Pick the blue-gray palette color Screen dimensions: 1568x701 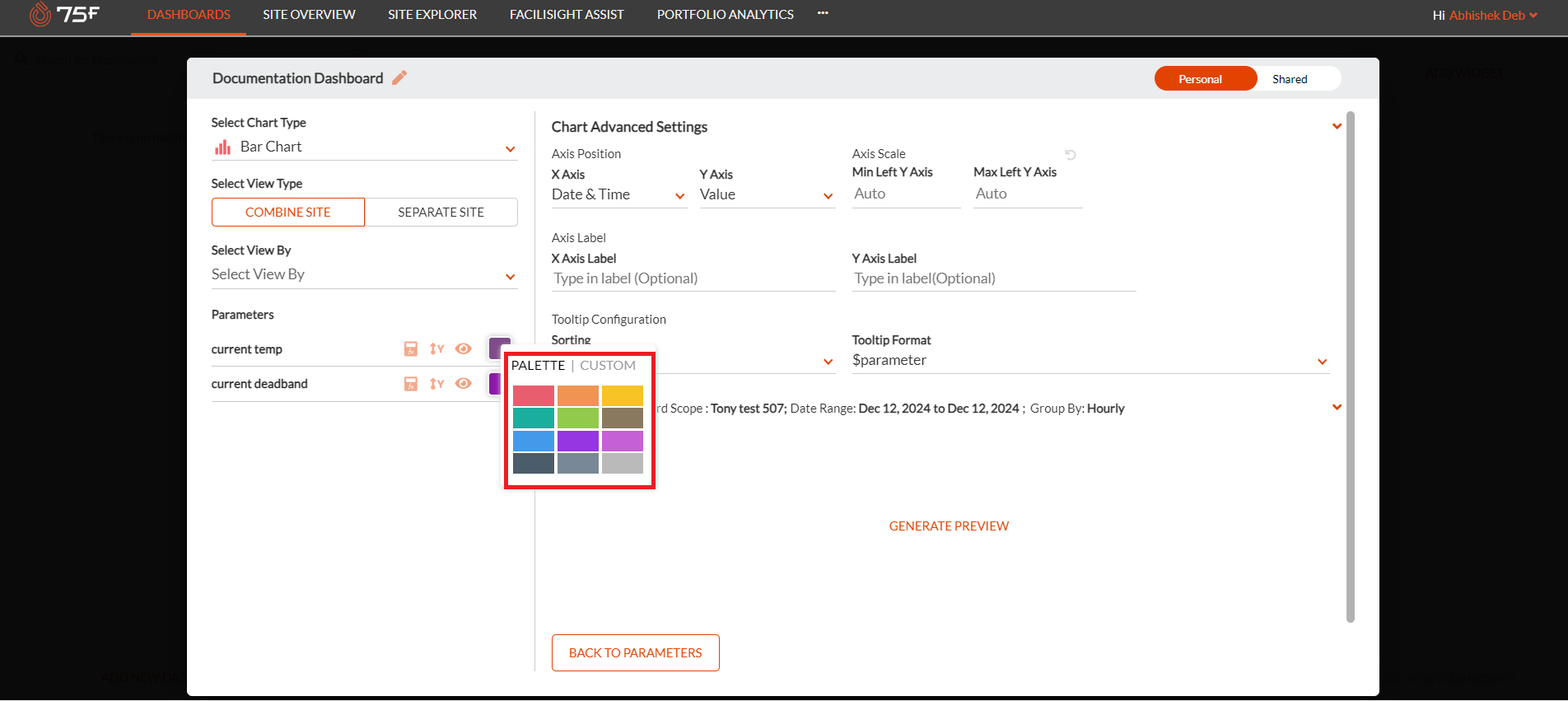tap(578, 464)
